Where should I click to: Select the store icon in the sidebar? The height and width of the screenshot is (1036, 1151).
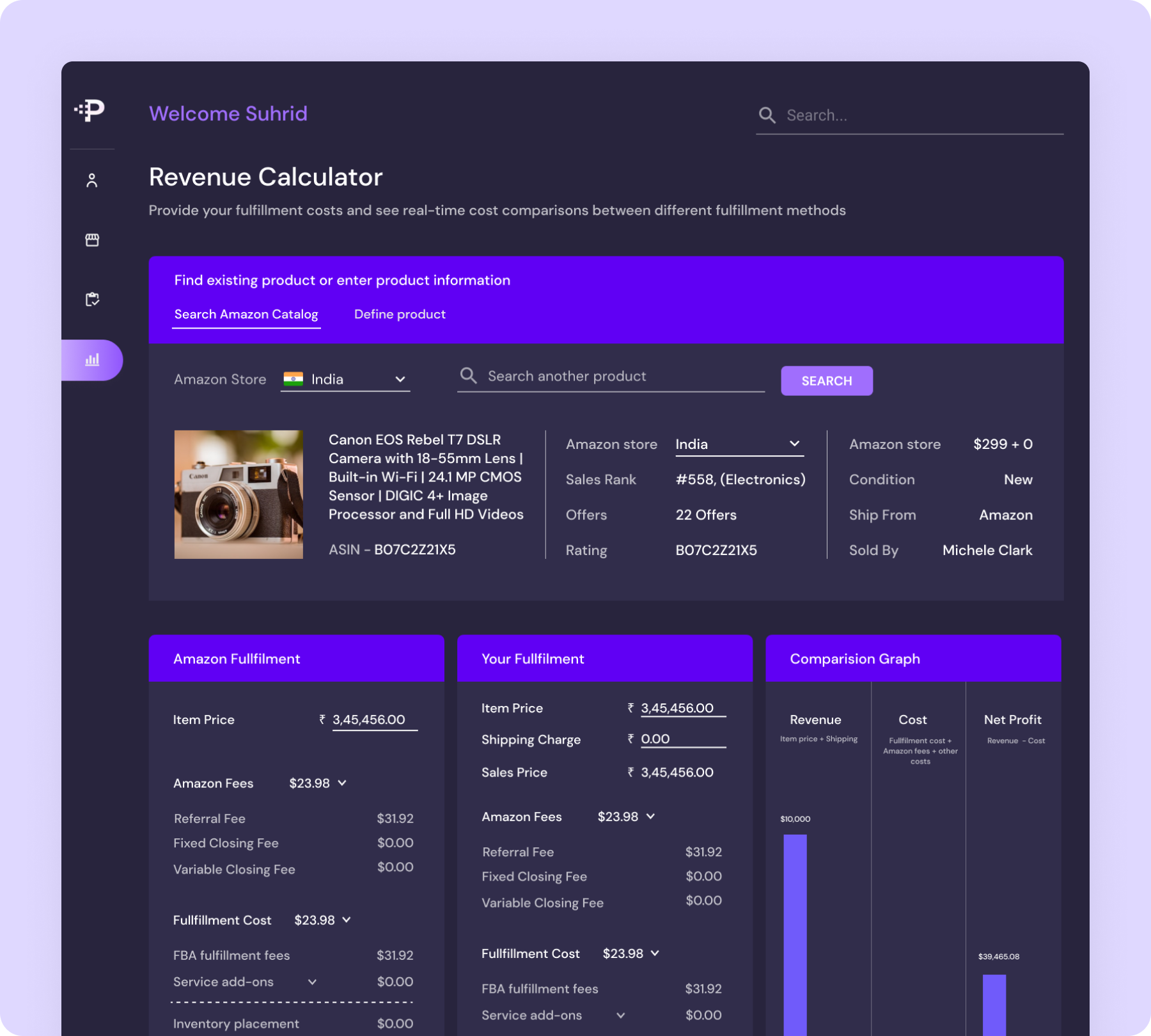[x=92, y=239]
